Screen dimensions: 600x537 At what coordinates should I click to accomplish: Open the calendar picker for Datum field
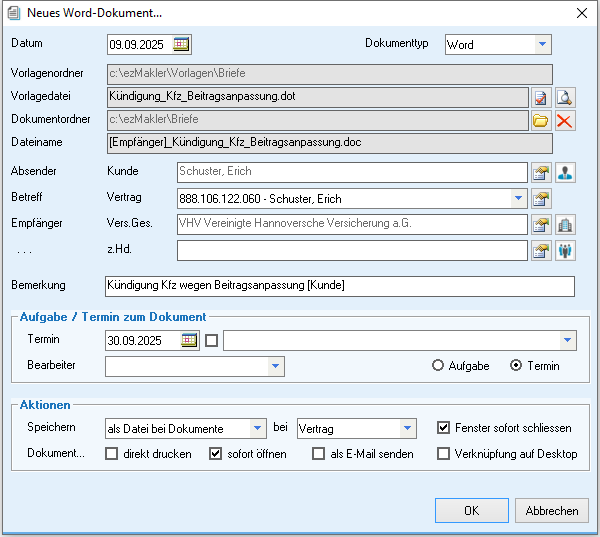pyautogui.click(x=181, y=44)
